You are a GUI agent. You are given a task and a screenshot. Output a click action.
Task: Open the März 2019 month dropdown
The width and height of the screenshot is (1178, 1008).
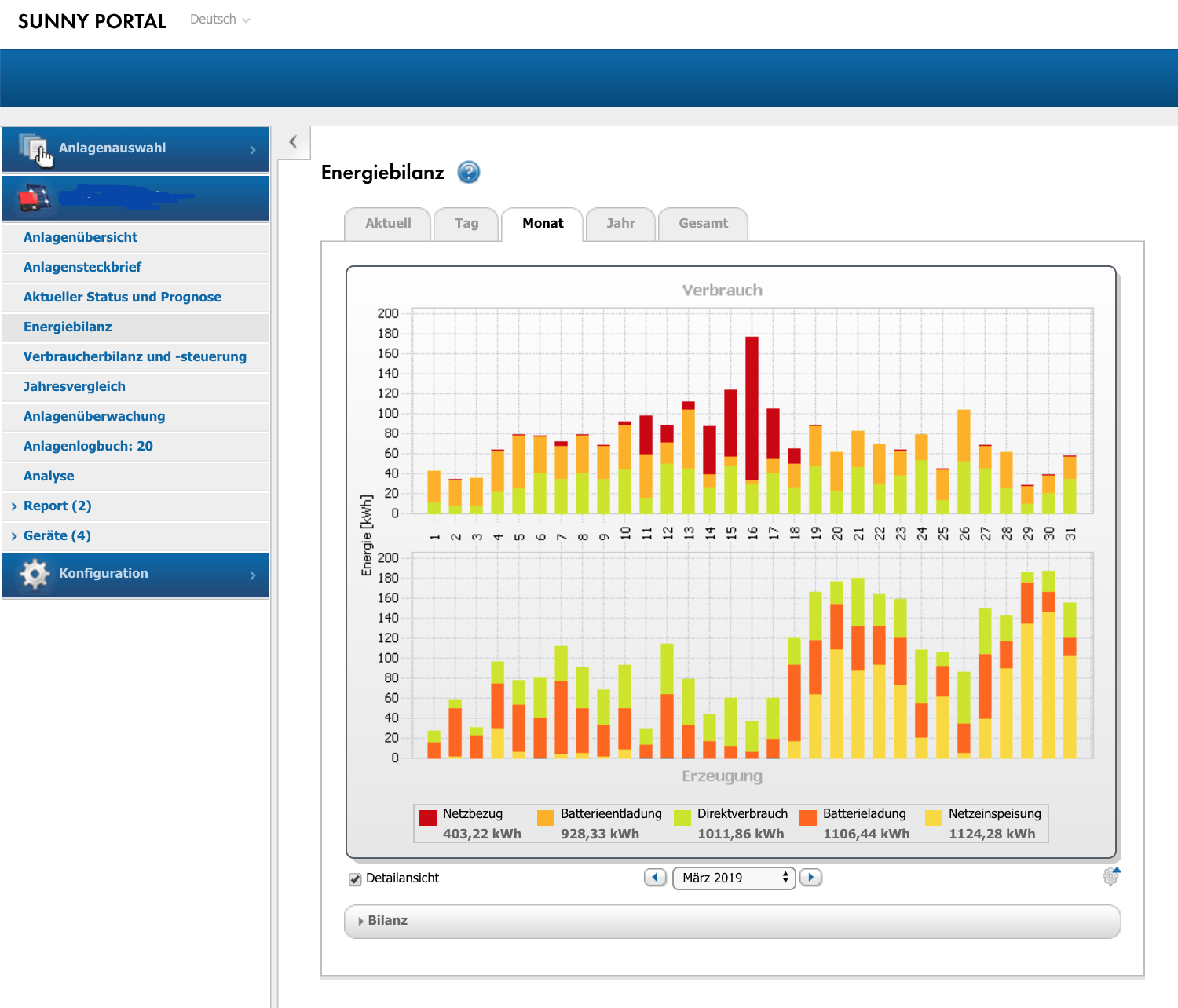[734, 878]
